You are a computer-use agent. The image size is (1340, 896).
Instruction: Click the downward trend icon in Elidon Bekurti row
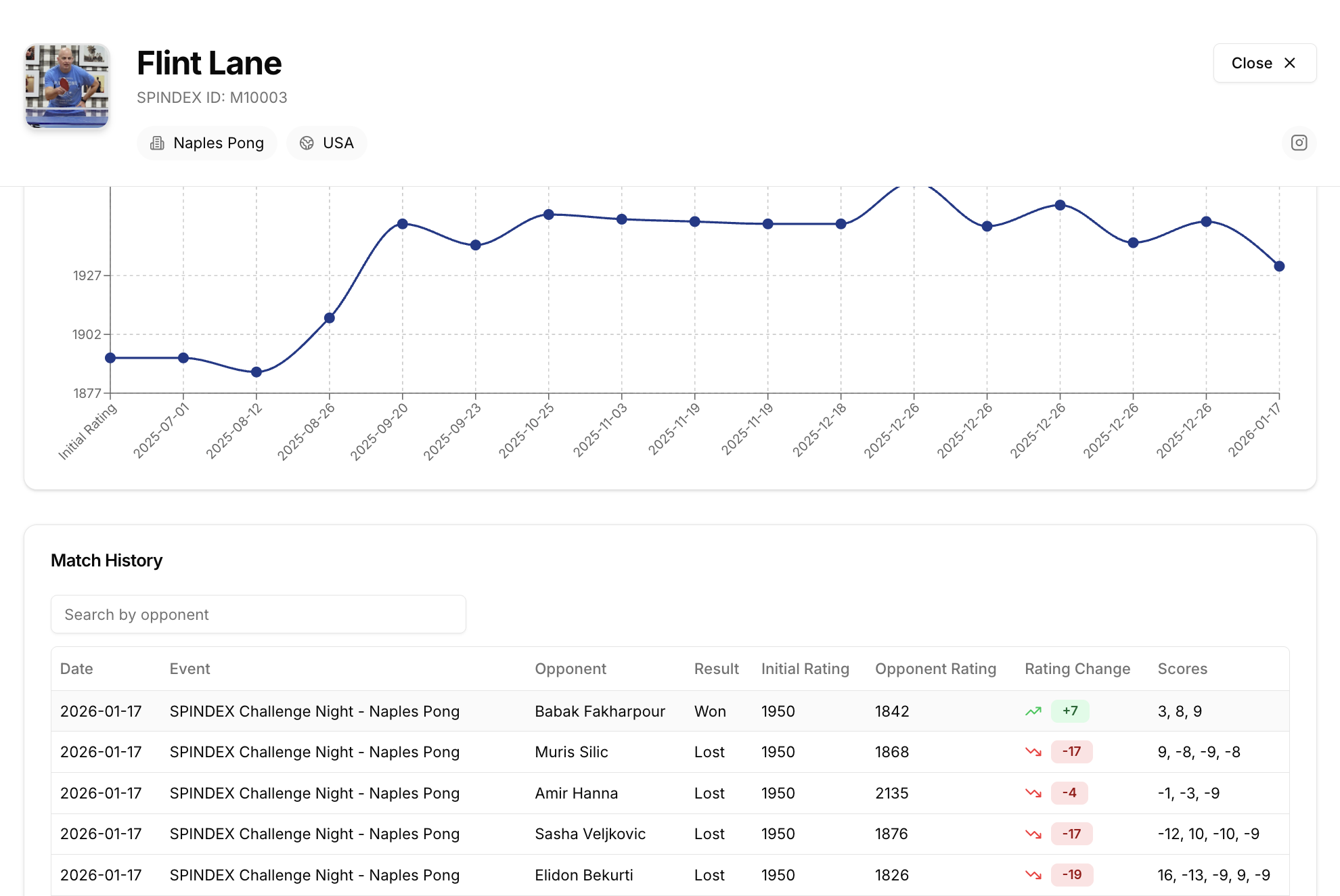(1033, 875)
